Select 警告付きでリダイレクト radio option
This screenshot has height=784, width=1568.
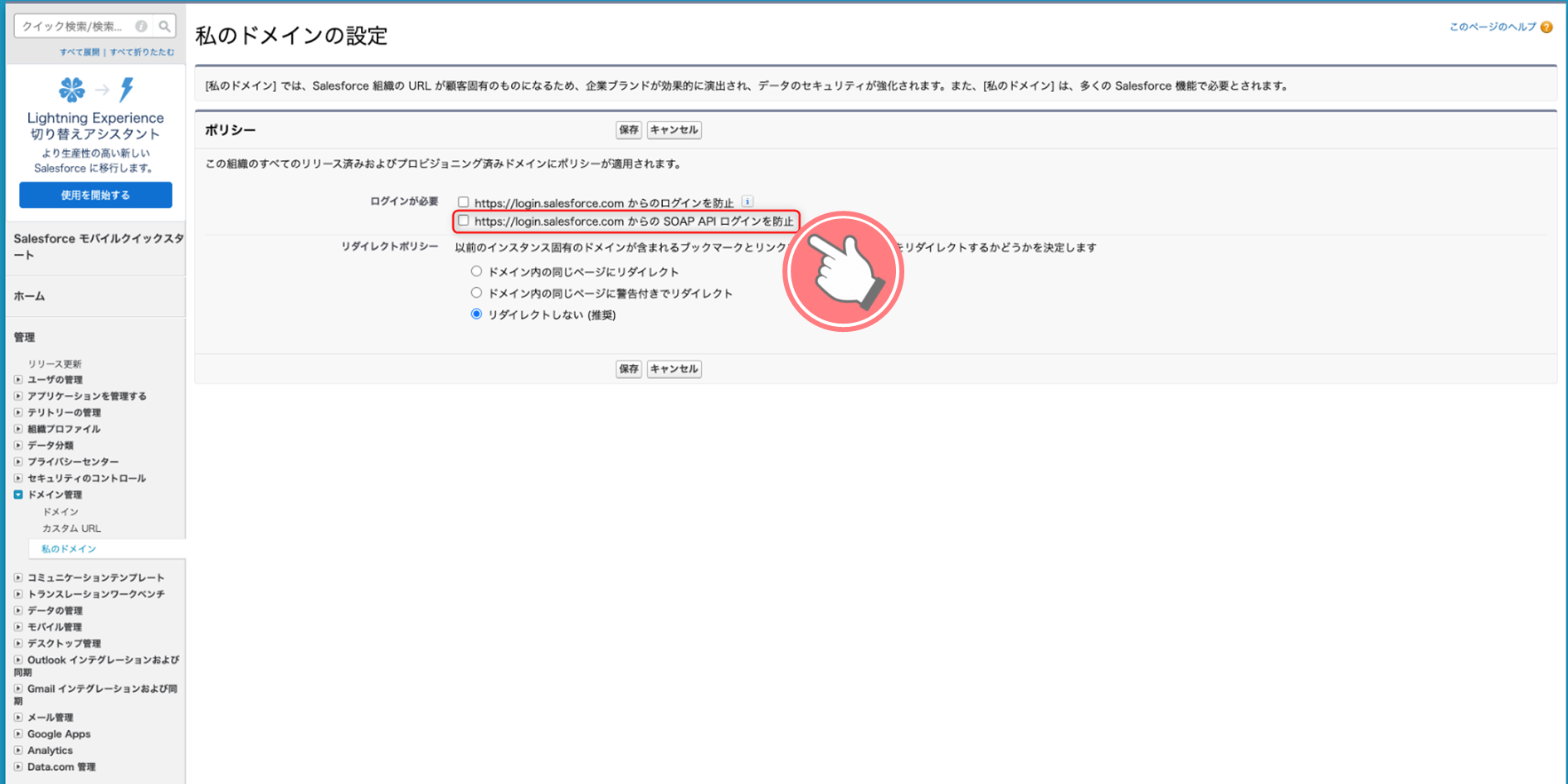[x=476, y=293]
